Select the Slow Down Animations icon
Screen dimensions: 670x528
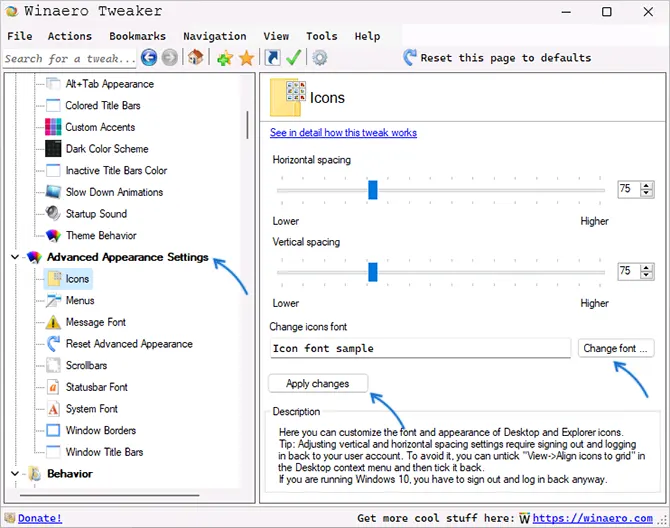[x=53, y=192]
